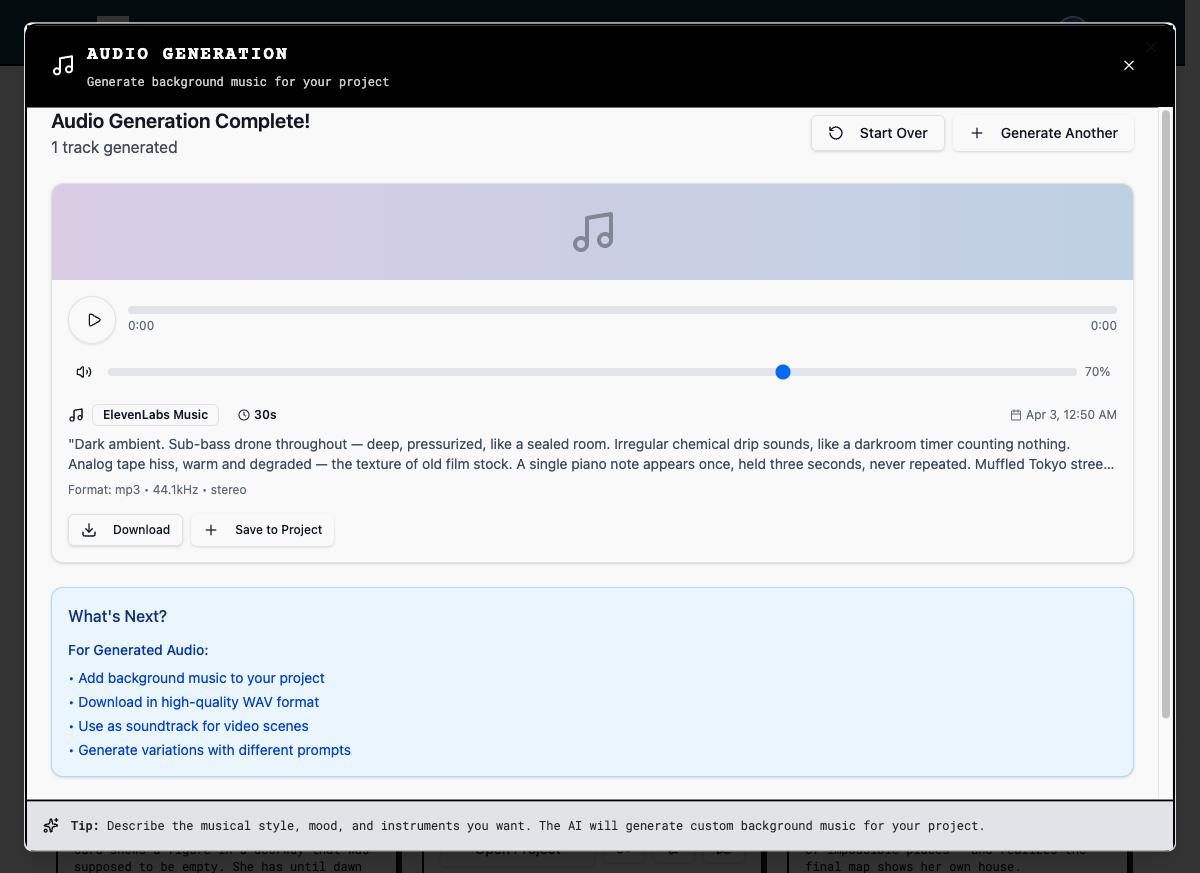
Task: Close the Audio Generation dialog
Action: 1128,66
